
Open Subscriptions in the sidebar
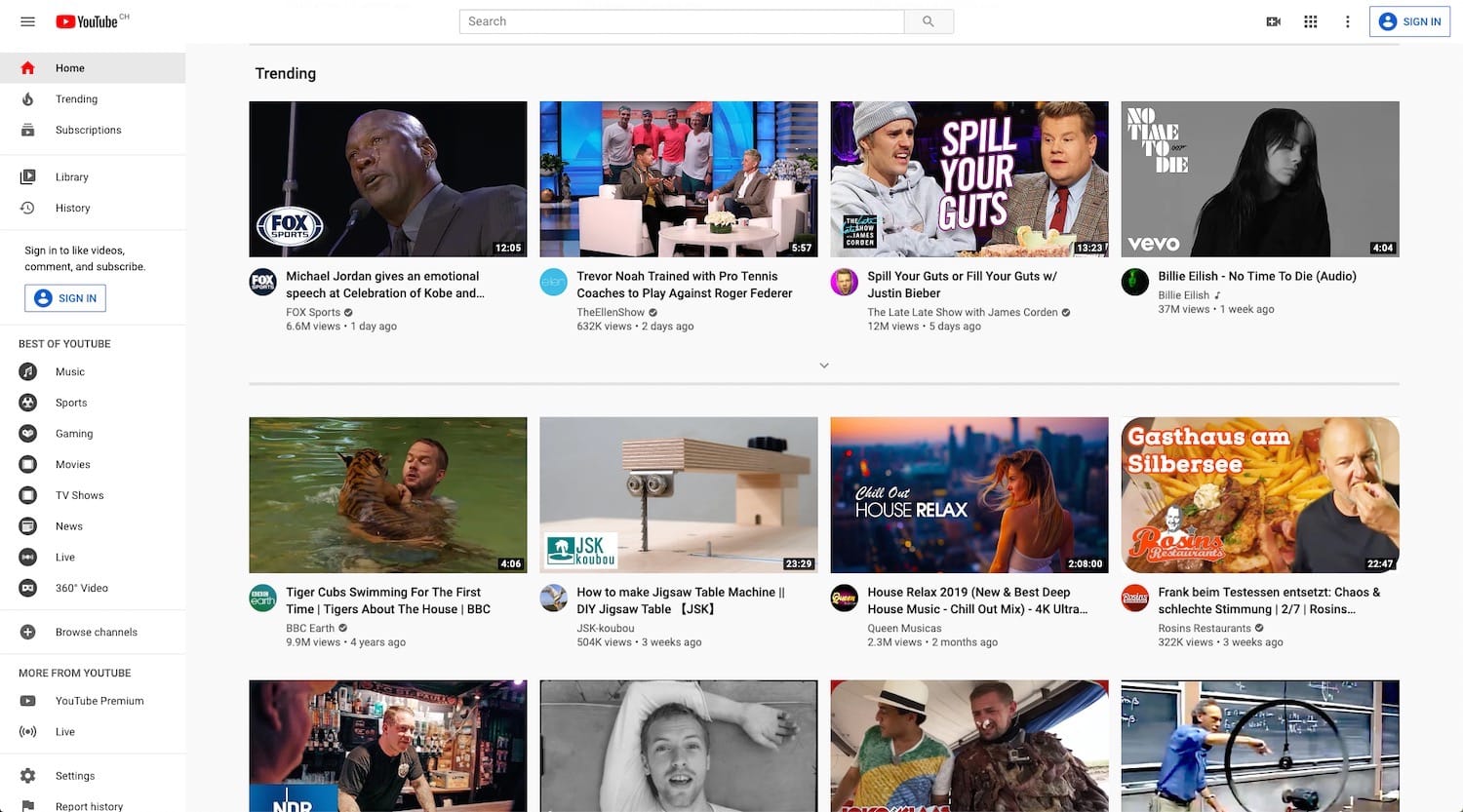point(88,130)
